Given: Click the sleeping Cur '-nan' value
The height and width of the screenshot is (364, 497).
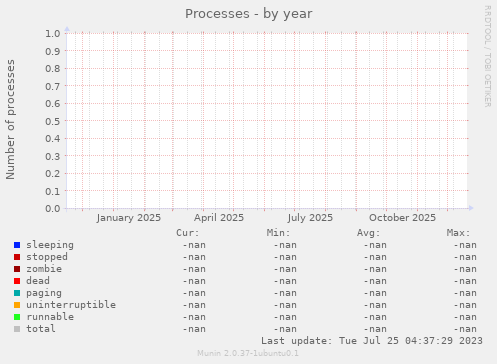Looking at the screenshot, I should (x=194, y=245).
